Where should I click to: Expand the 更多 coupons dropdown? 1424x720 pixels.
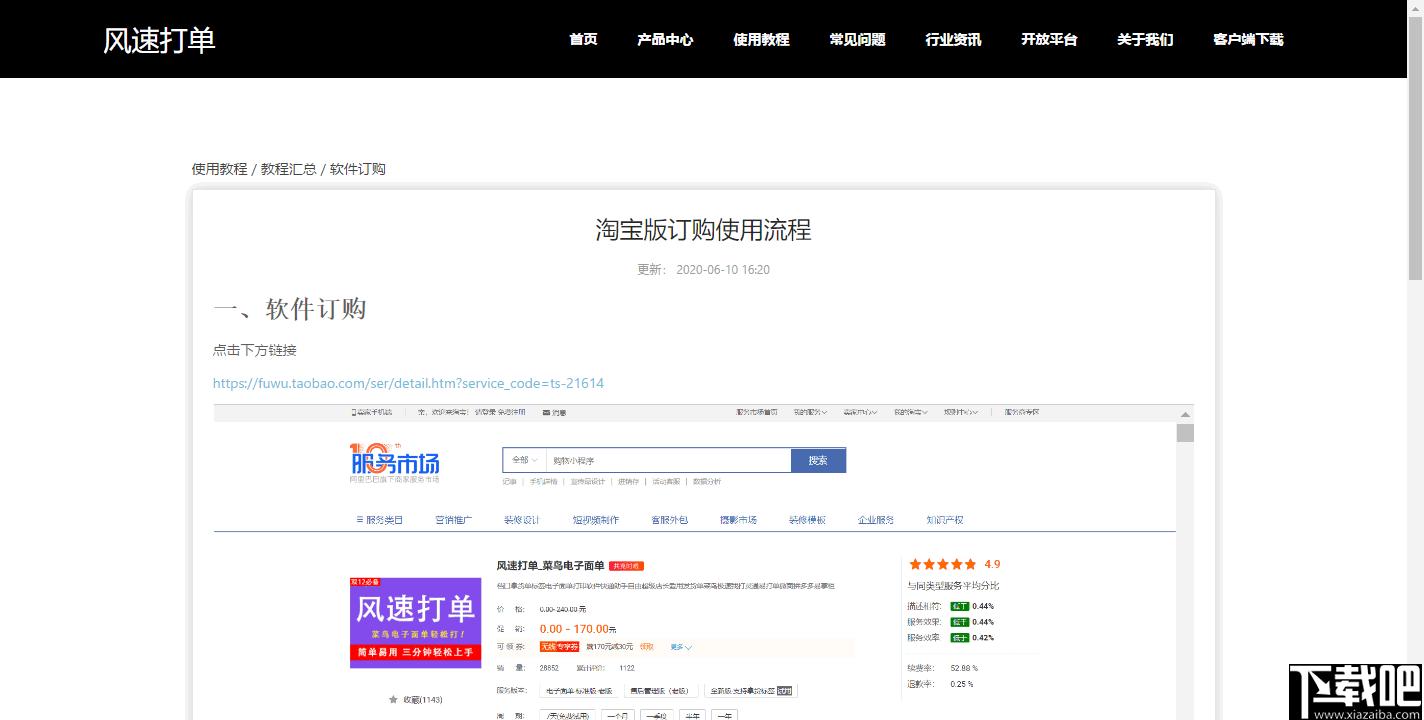coord(681,647)
